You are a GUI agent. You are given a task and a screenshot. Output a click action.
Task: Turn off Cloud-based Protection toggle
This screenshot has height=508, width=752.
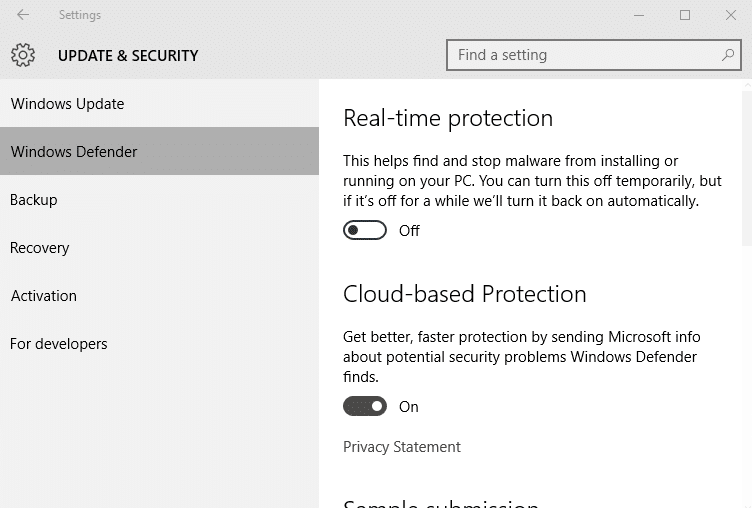tap(365, 407)
